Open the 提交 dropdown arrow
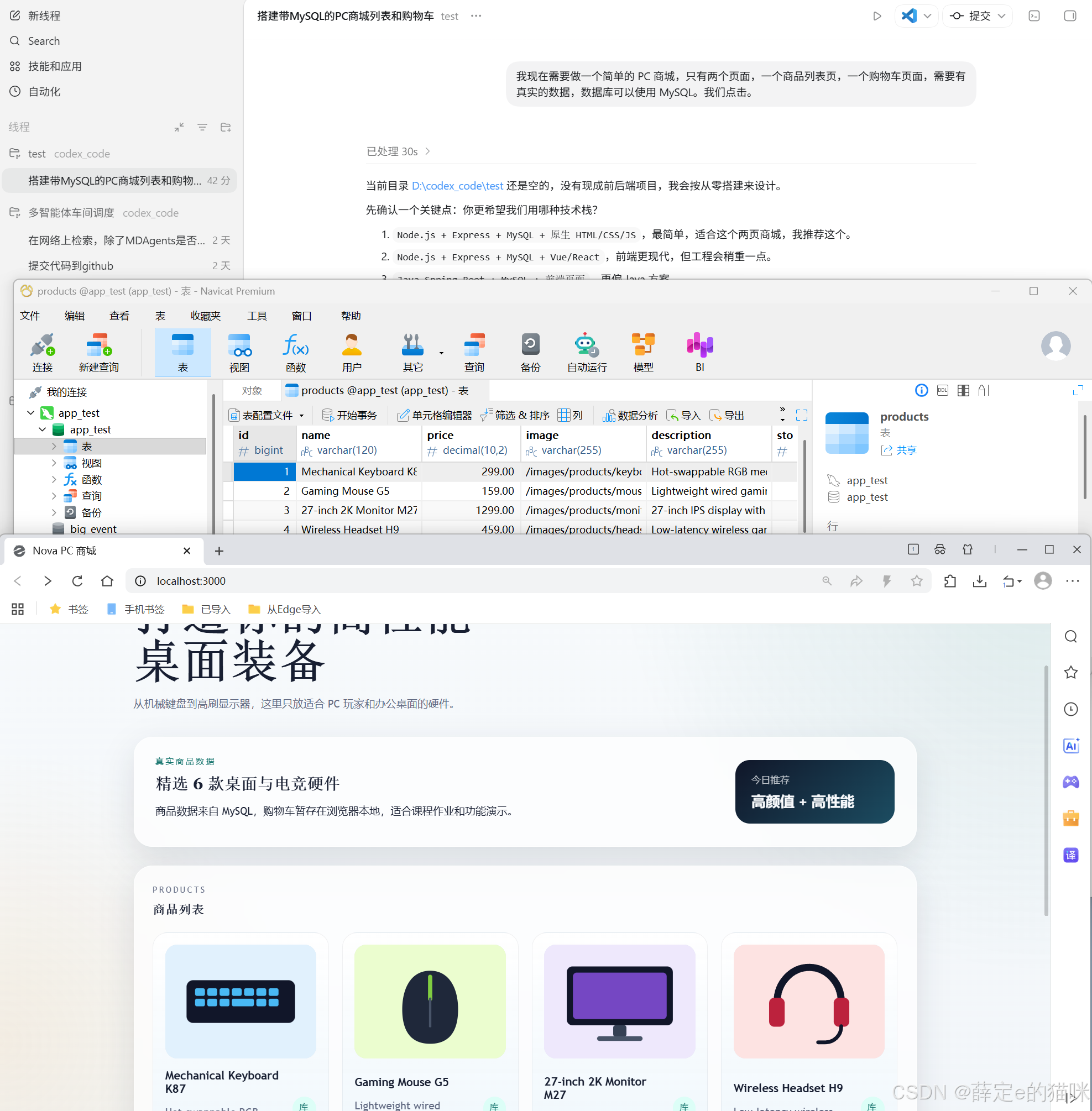The image size is (1092, 1111). tap(1001, 16)
